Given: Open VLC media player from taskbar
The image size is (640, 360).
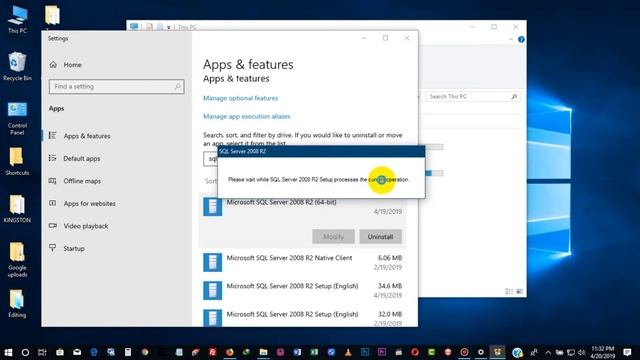Looking at the screenshot, I should (x=348, y=352).
